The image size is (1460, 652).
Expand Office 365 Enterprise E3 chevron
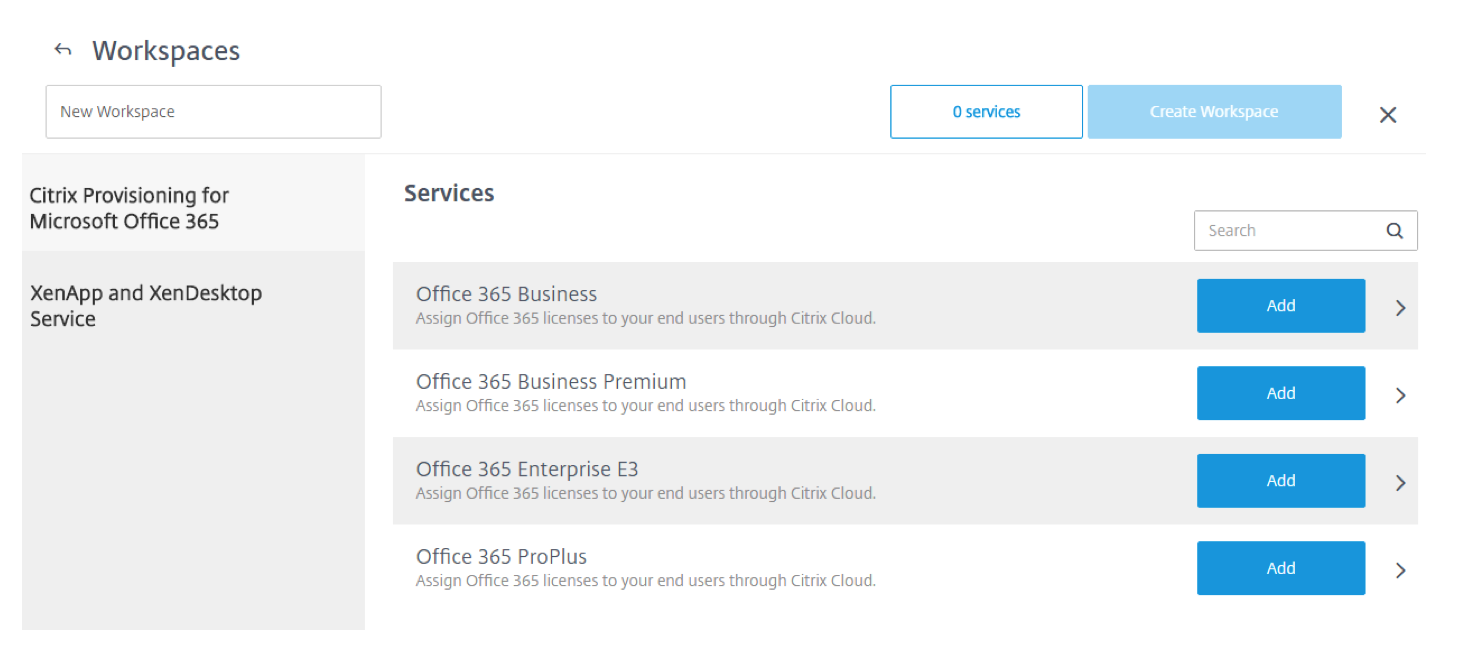[x=1401, y=483]
